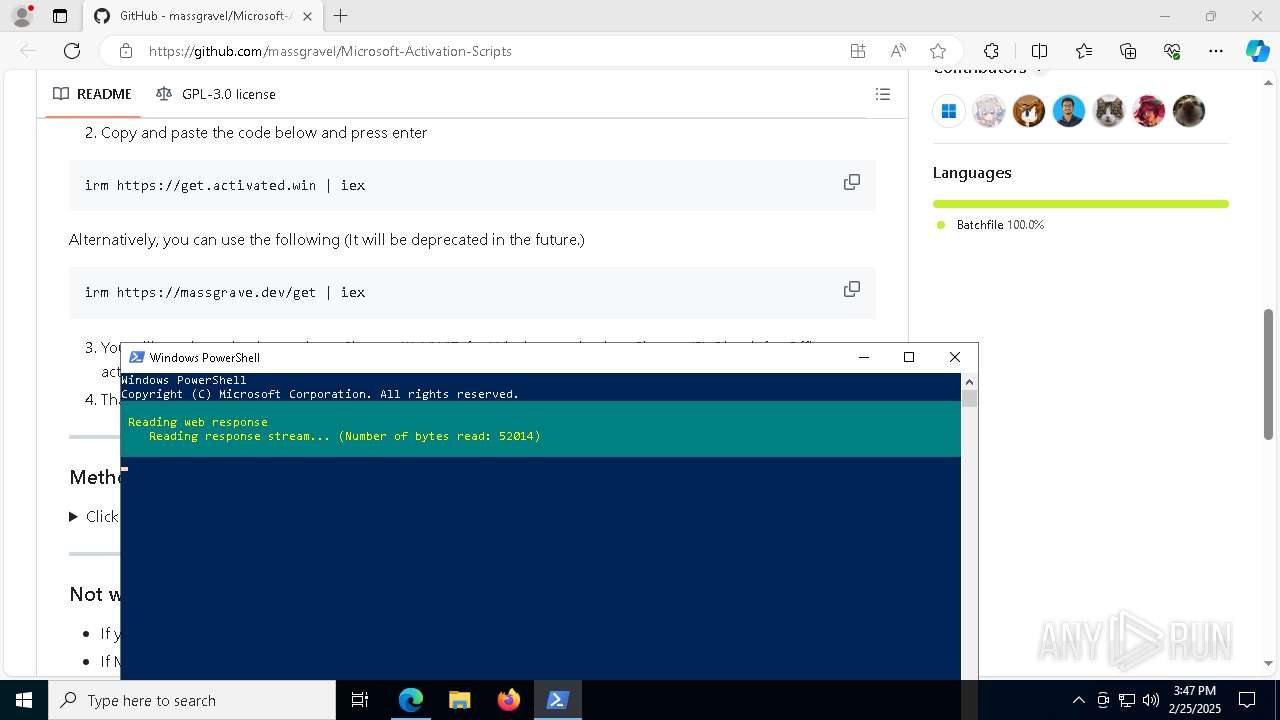Screen dimensions: 1280x720
Task: Open the Extensions menu
Action: coord(991,51)
